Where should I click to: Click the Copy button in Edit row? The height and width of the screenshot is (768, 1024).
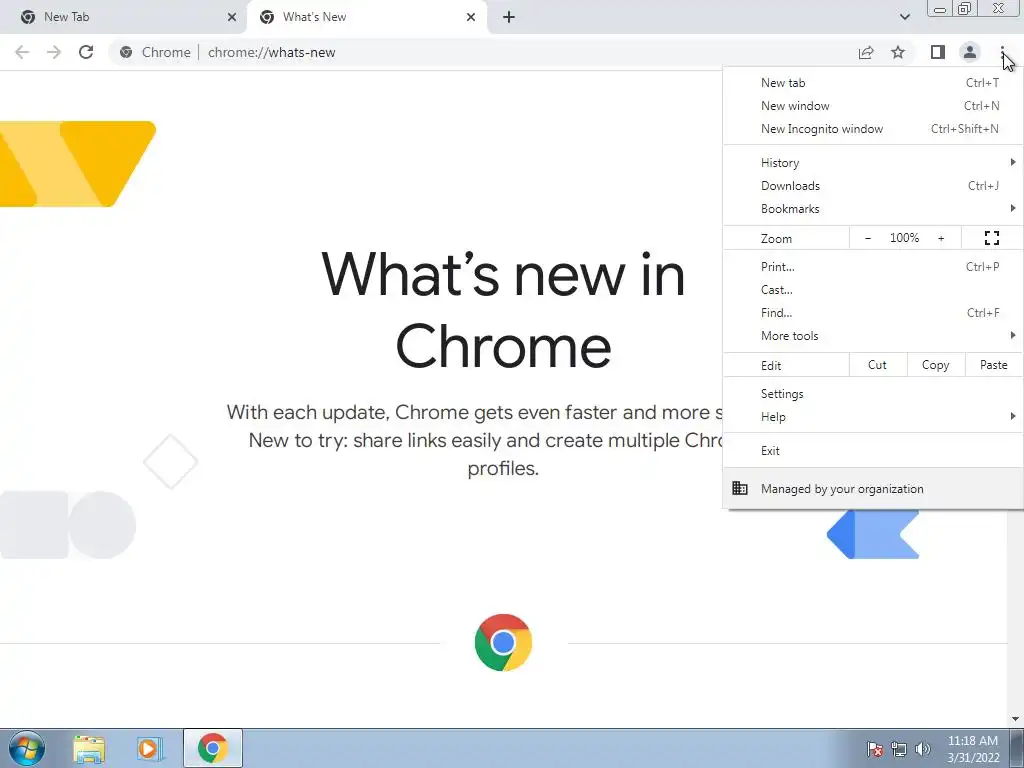pyautogui.click(x=936, y=365)
